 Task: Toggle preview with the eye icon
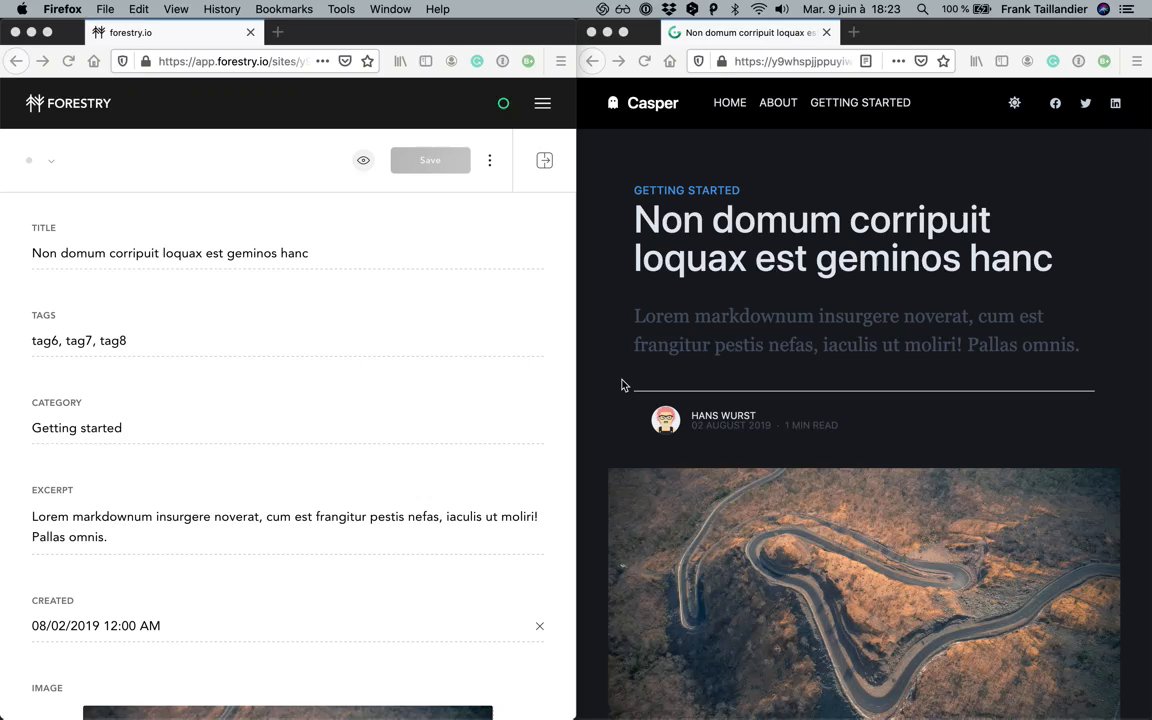pos(363,160)
